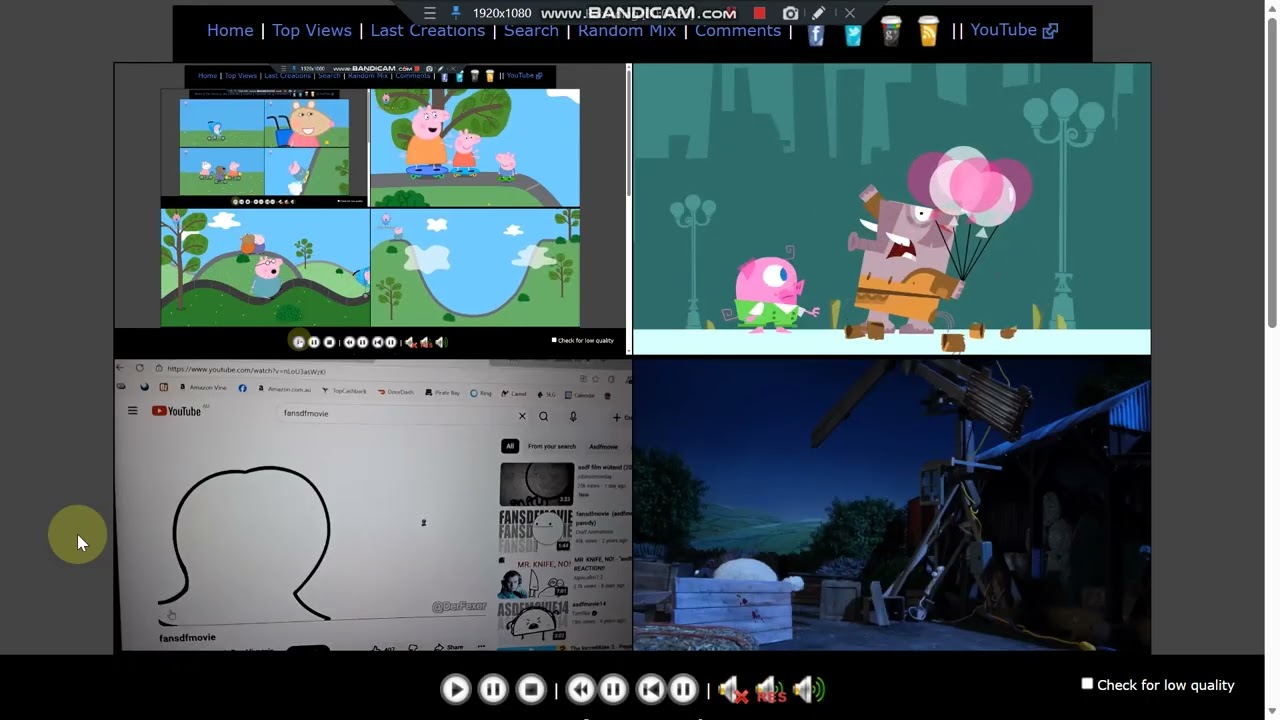The width and height of the screenshot is (1280, 720).
Task: Click the double-arrow rewind button
Action: point(581,689)
